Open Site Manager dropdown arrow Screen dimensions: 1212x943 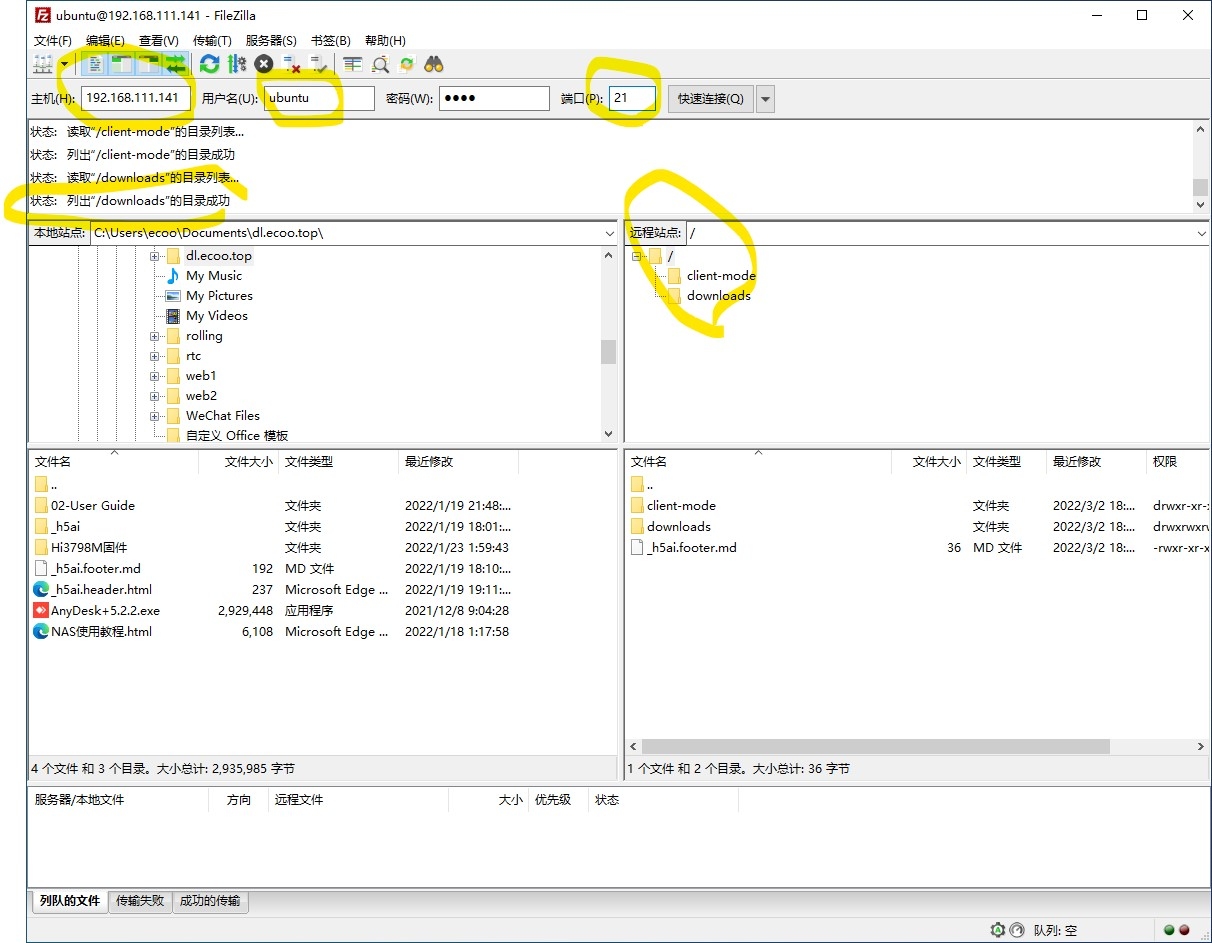pyautogui.click(x=64, y=65)
